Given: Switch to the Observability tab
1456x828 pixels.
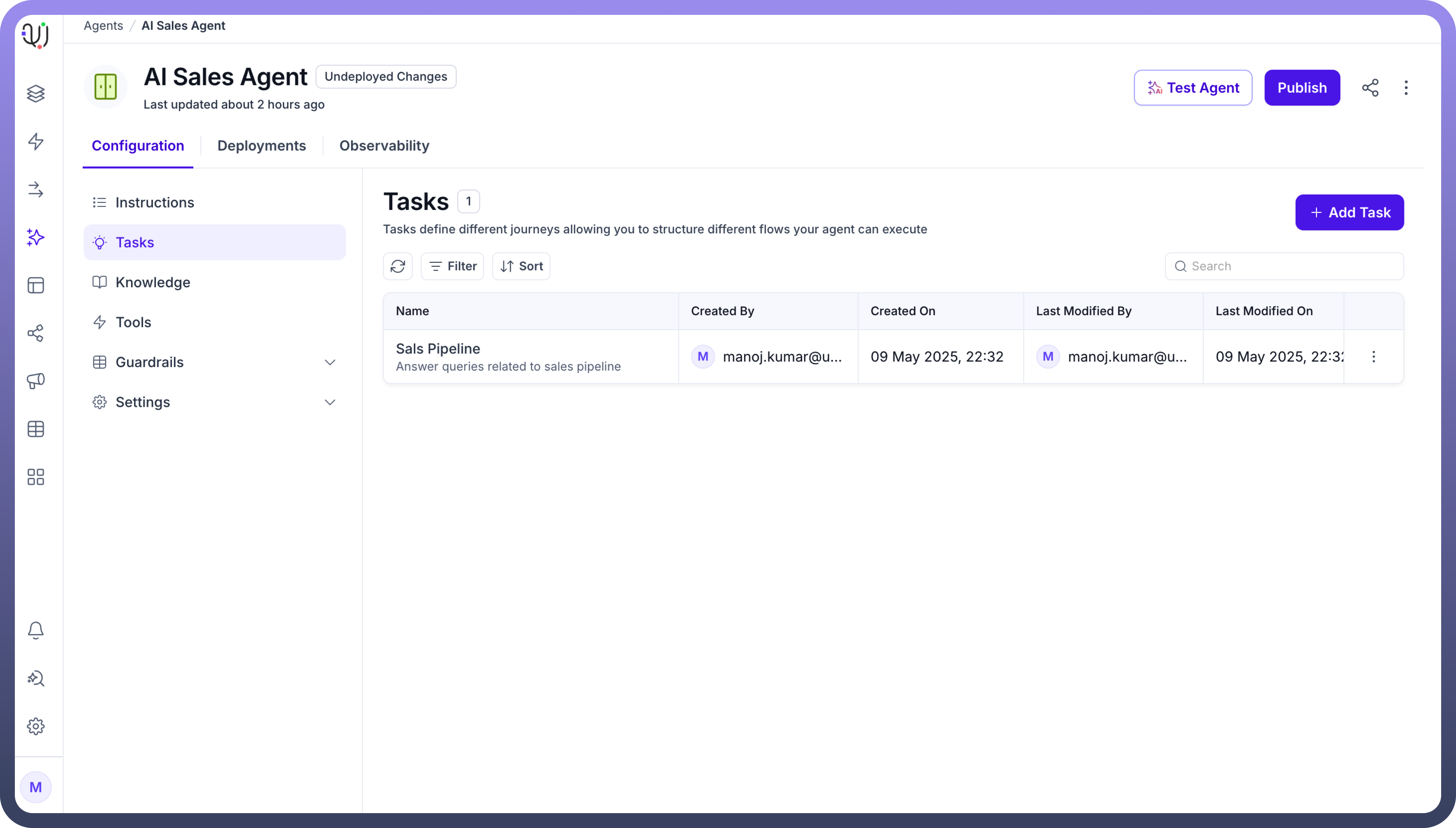Looking at the screenshot, I should 384,146.
